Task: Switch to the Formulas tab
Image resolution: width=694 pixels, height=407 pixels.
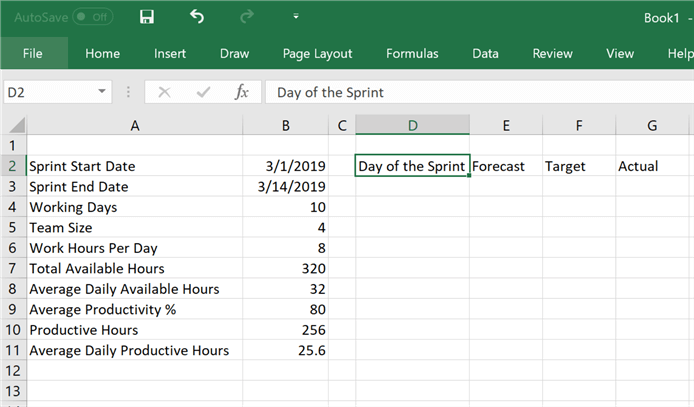Action: 412,53
